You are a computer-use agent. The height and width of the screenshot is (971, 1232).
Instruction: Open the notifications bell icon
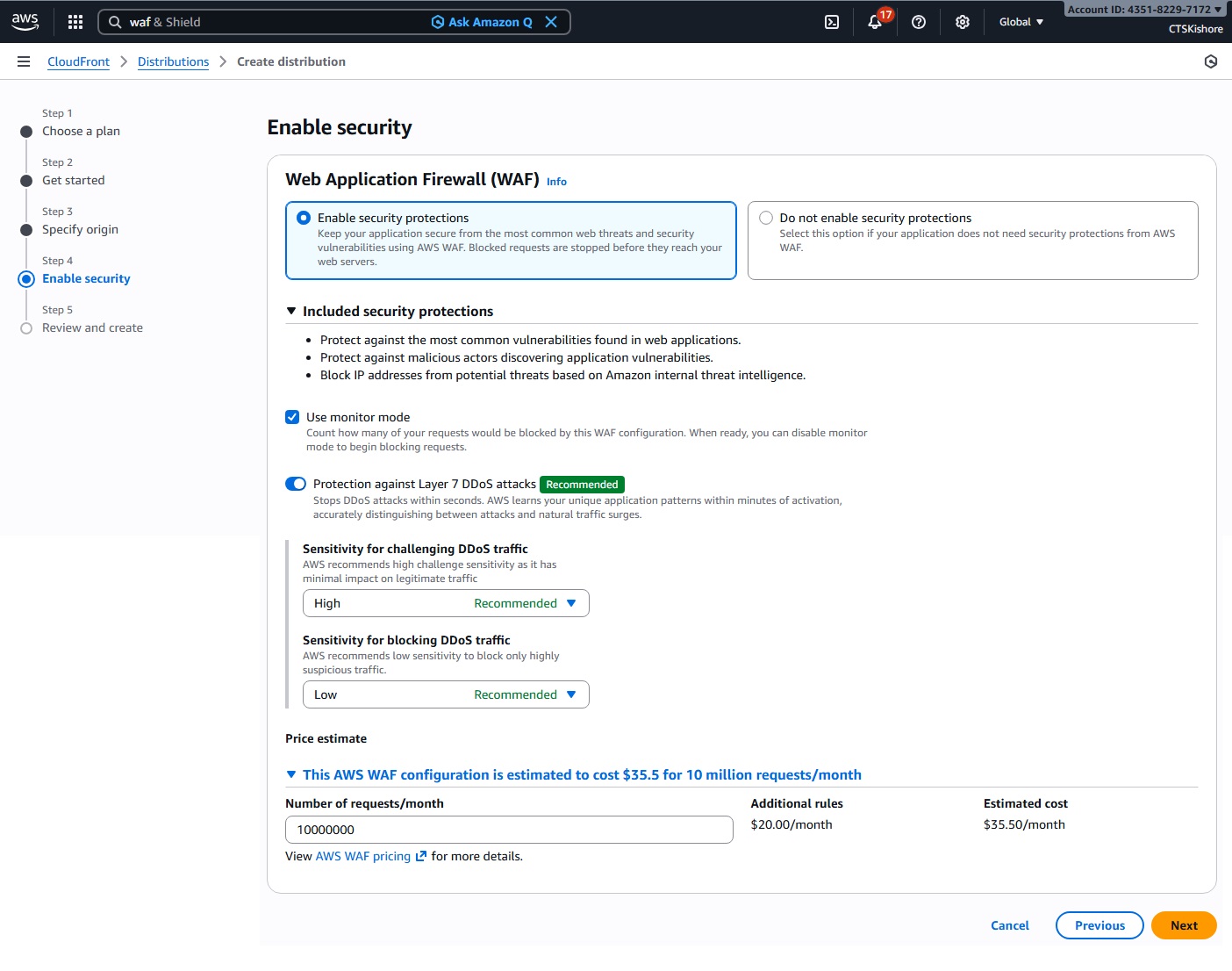click(875, 22)
